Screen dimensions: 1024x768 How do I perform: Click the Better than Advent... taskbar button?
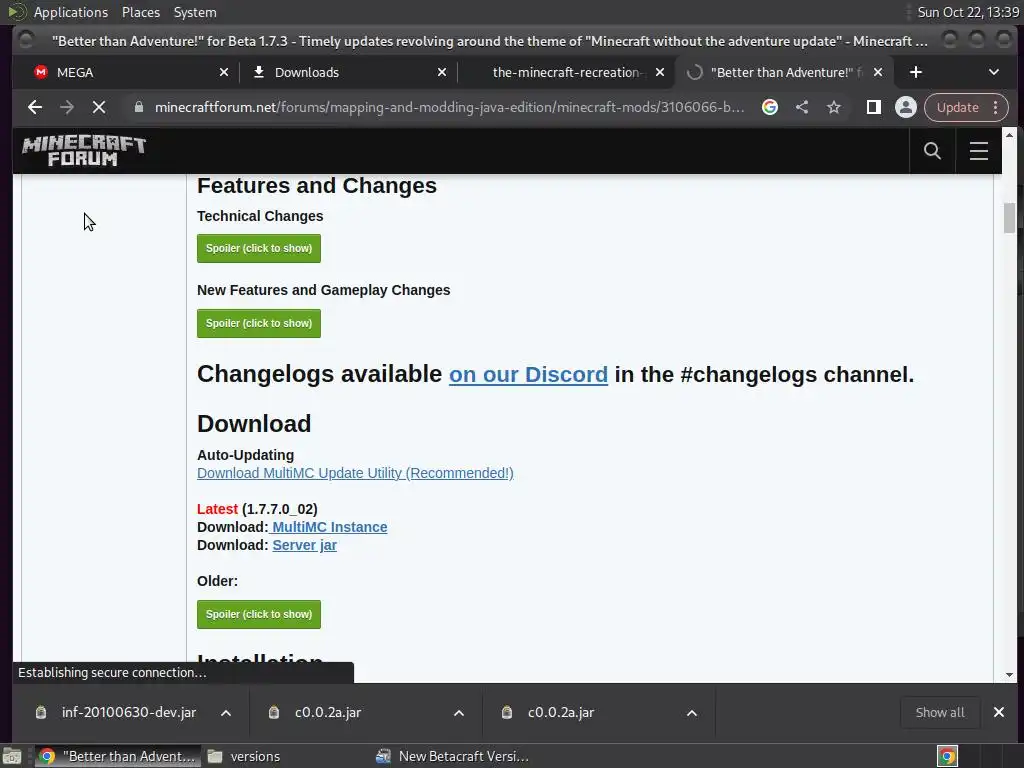(x=118, y=756)
